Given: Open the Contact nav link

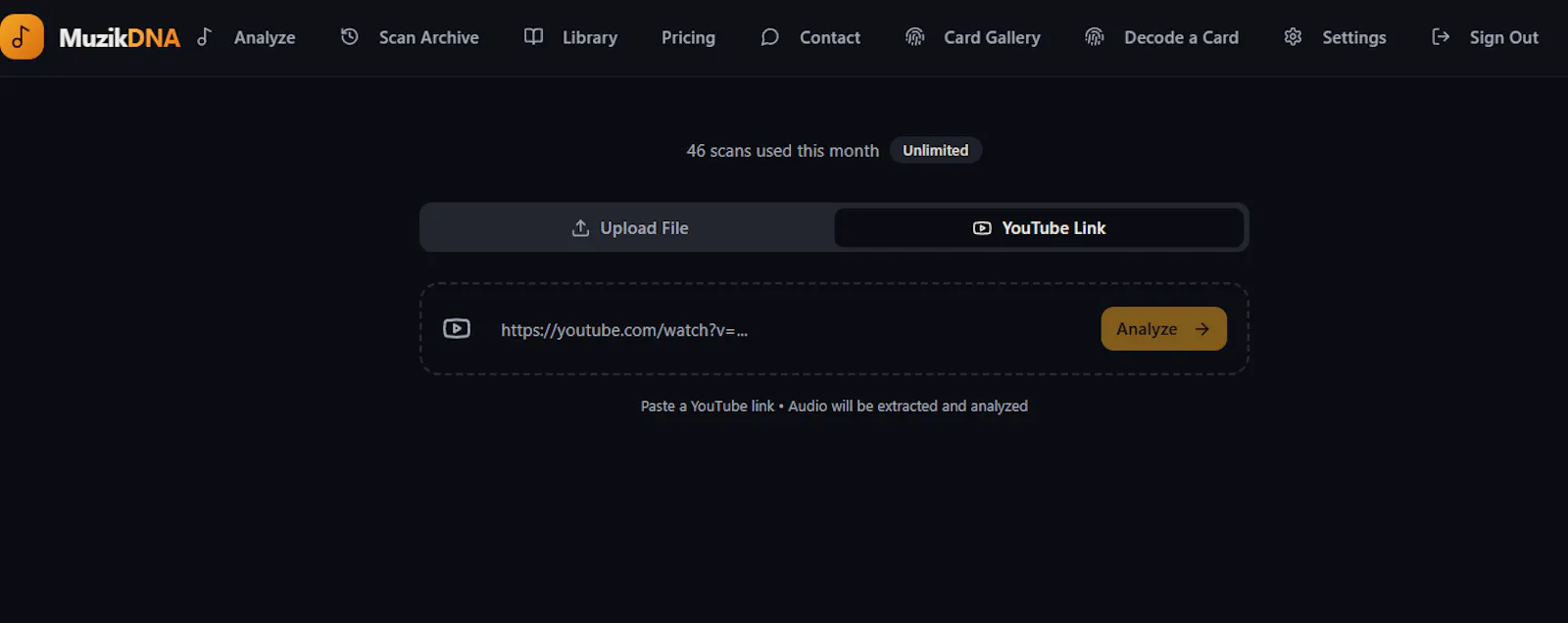Looking at the screenshot, I should [x=830, y=37].
